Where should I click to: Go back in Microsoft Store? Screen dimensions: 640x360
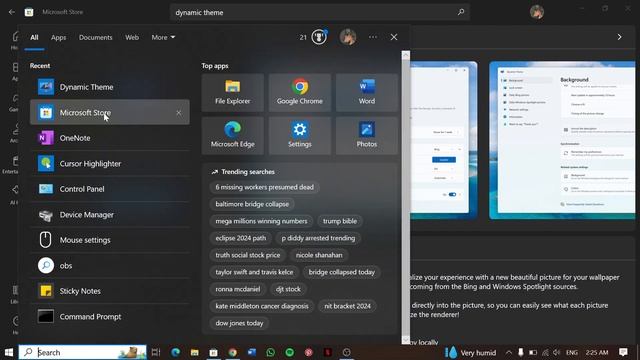11,12
